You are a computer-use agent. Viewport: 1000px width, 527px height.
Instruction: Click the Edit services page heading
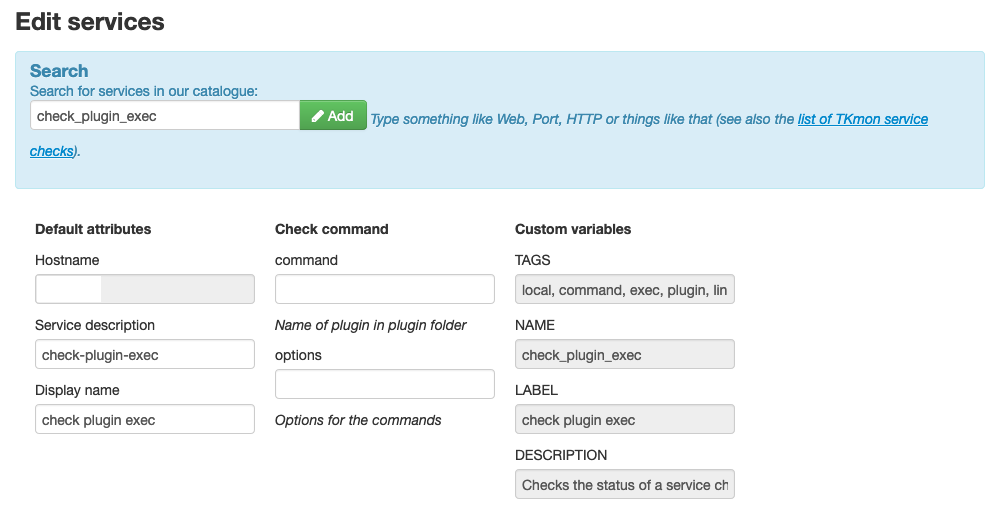click(x=90, y=21)
